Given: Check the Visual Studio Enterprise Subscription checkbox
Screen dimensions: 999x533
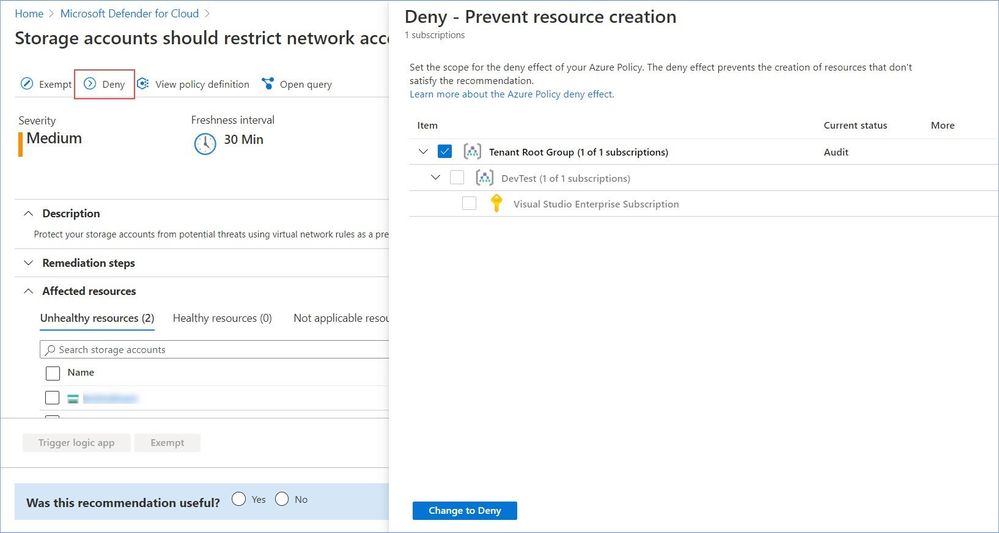Looking at the screenshot, I should click(469, 204).
